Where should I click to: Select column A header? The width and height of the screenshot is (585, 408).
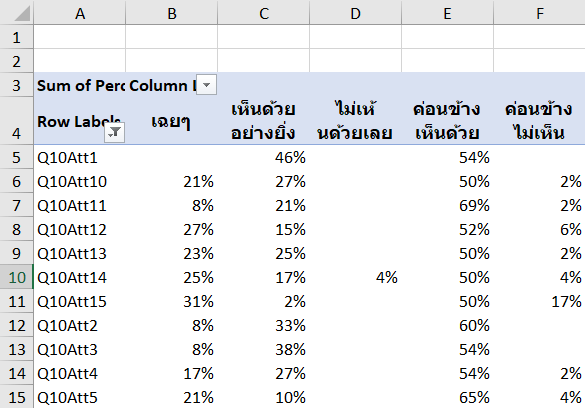coord(80,13)
